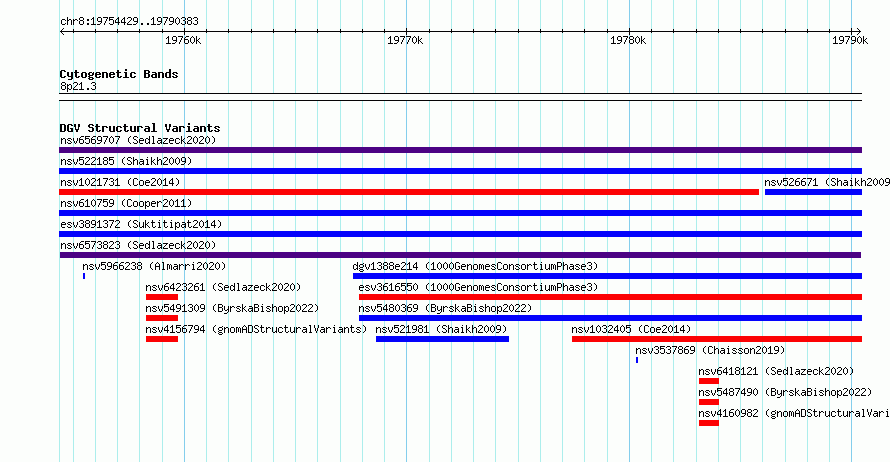Select the blue nsv526671 variant bar
Screen dimensions: 890x462
tap(813, 192)
